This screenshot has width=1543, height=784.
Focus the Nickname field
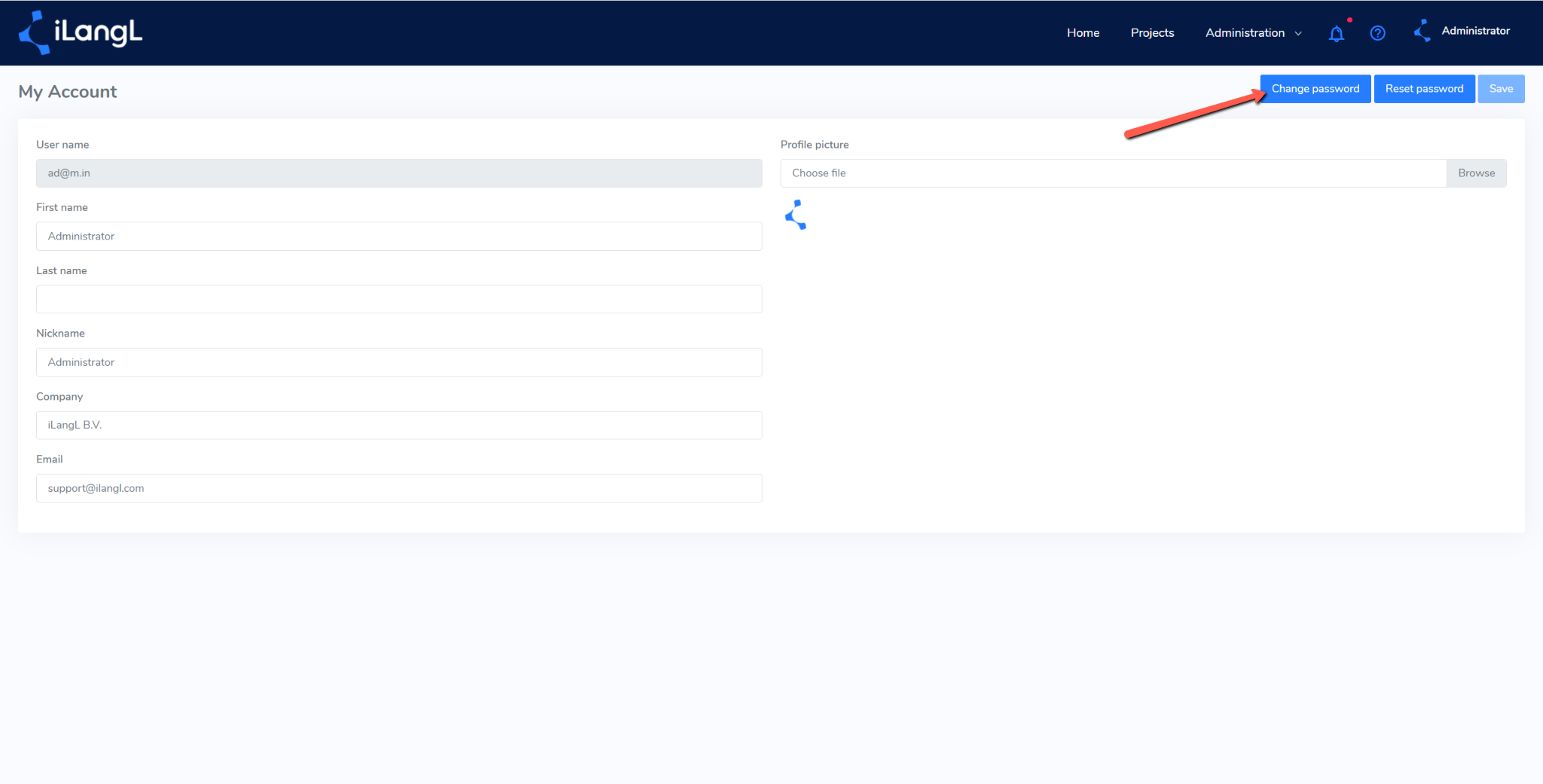(x=399, y=362)
